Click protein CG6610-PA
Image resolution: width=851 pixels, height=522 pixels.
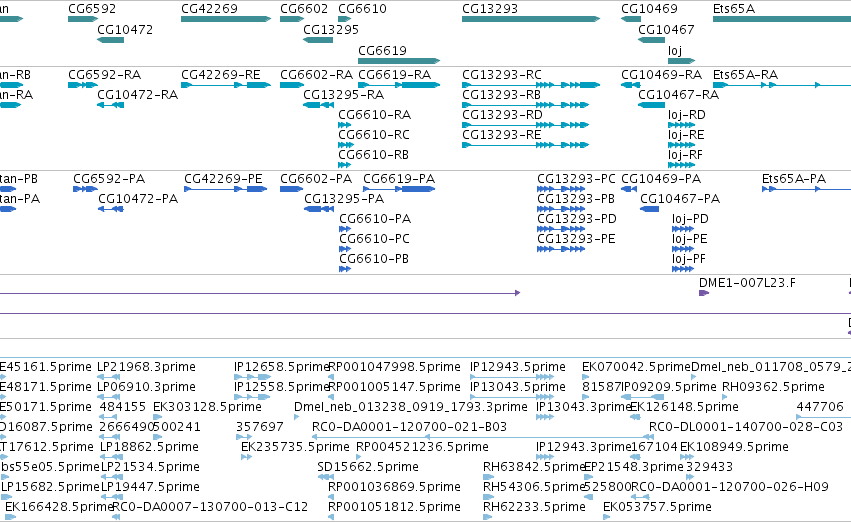pyautogui.click(x=375, y=219)
